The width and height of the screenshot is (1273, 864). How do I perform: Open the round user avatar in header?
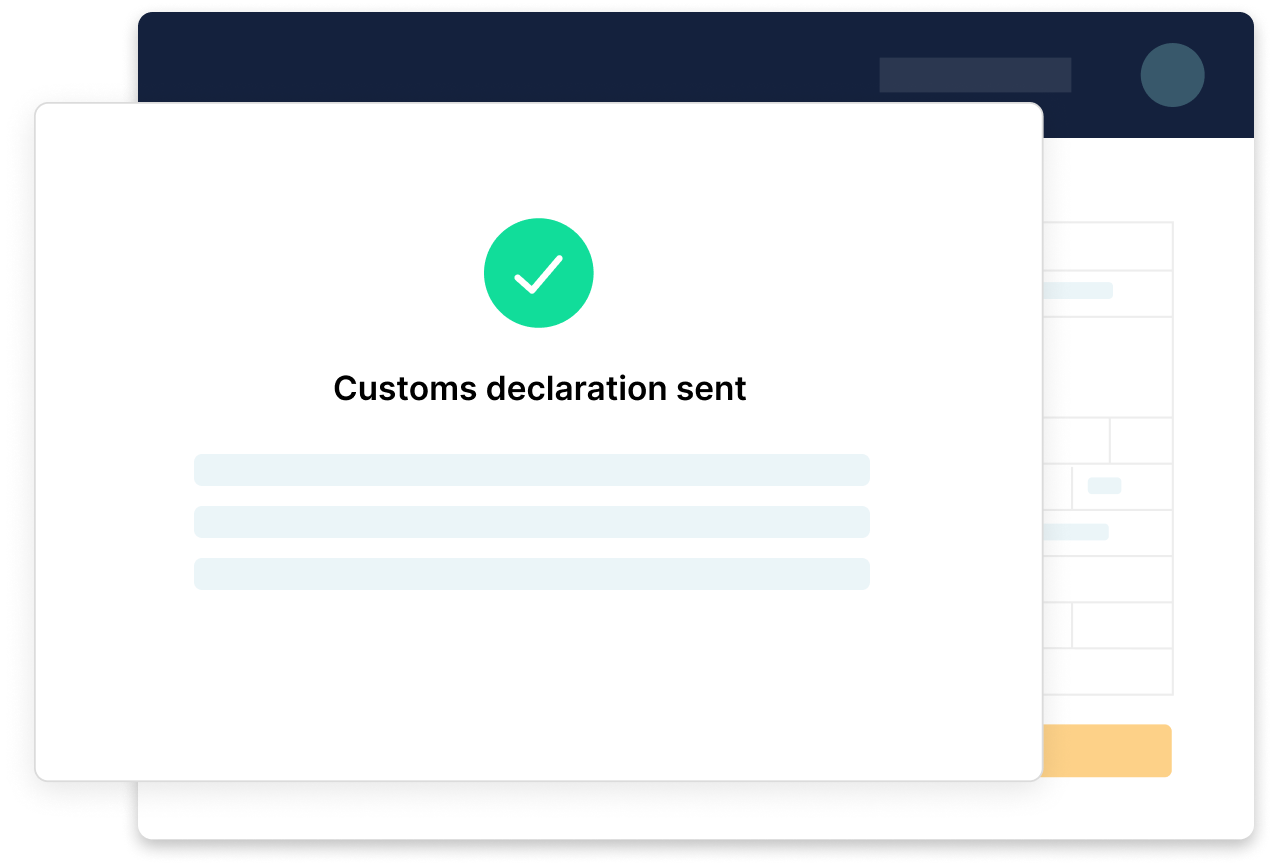1172,75
